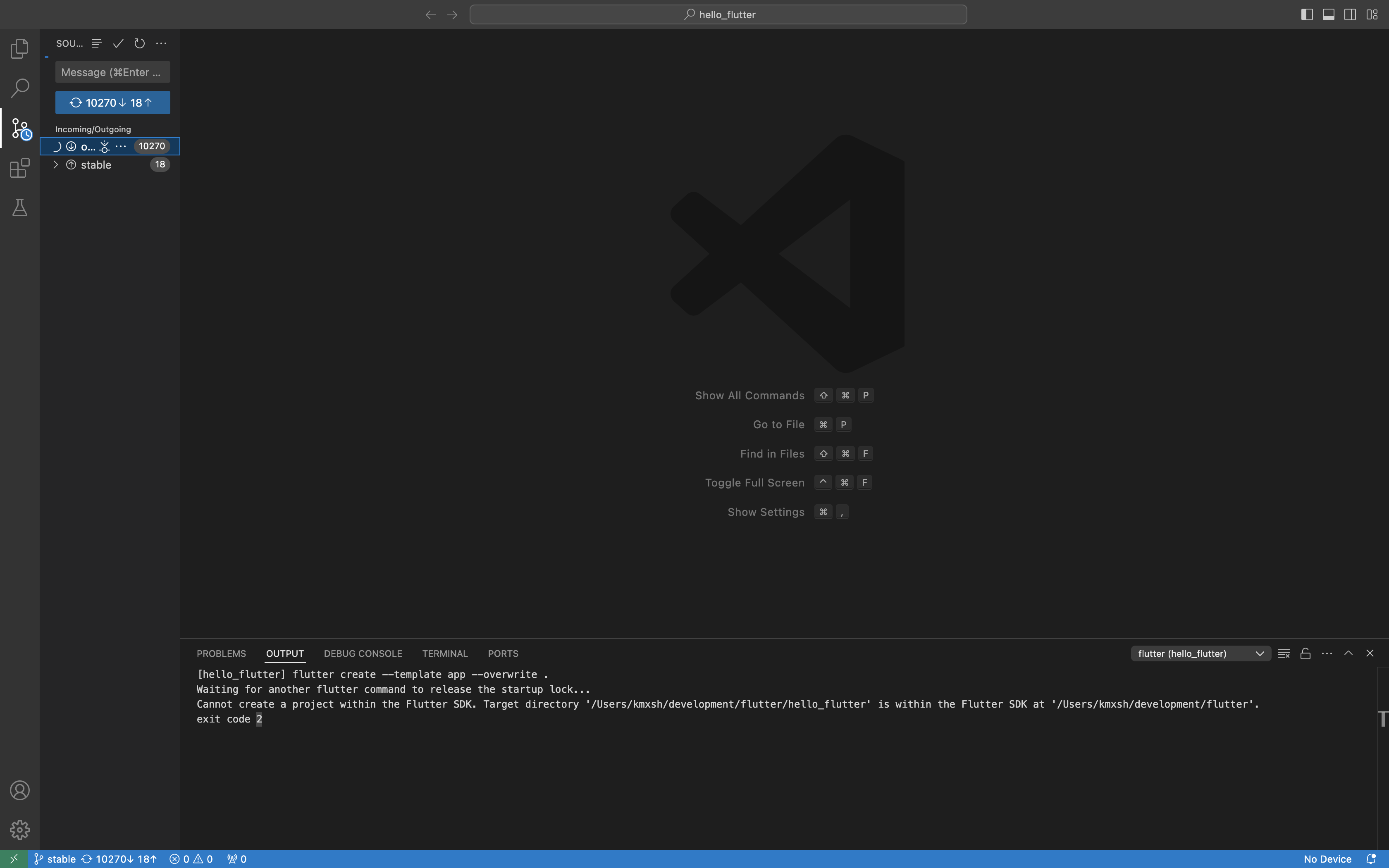Expand the stable outgoing changes row

[x=56, y=165]
